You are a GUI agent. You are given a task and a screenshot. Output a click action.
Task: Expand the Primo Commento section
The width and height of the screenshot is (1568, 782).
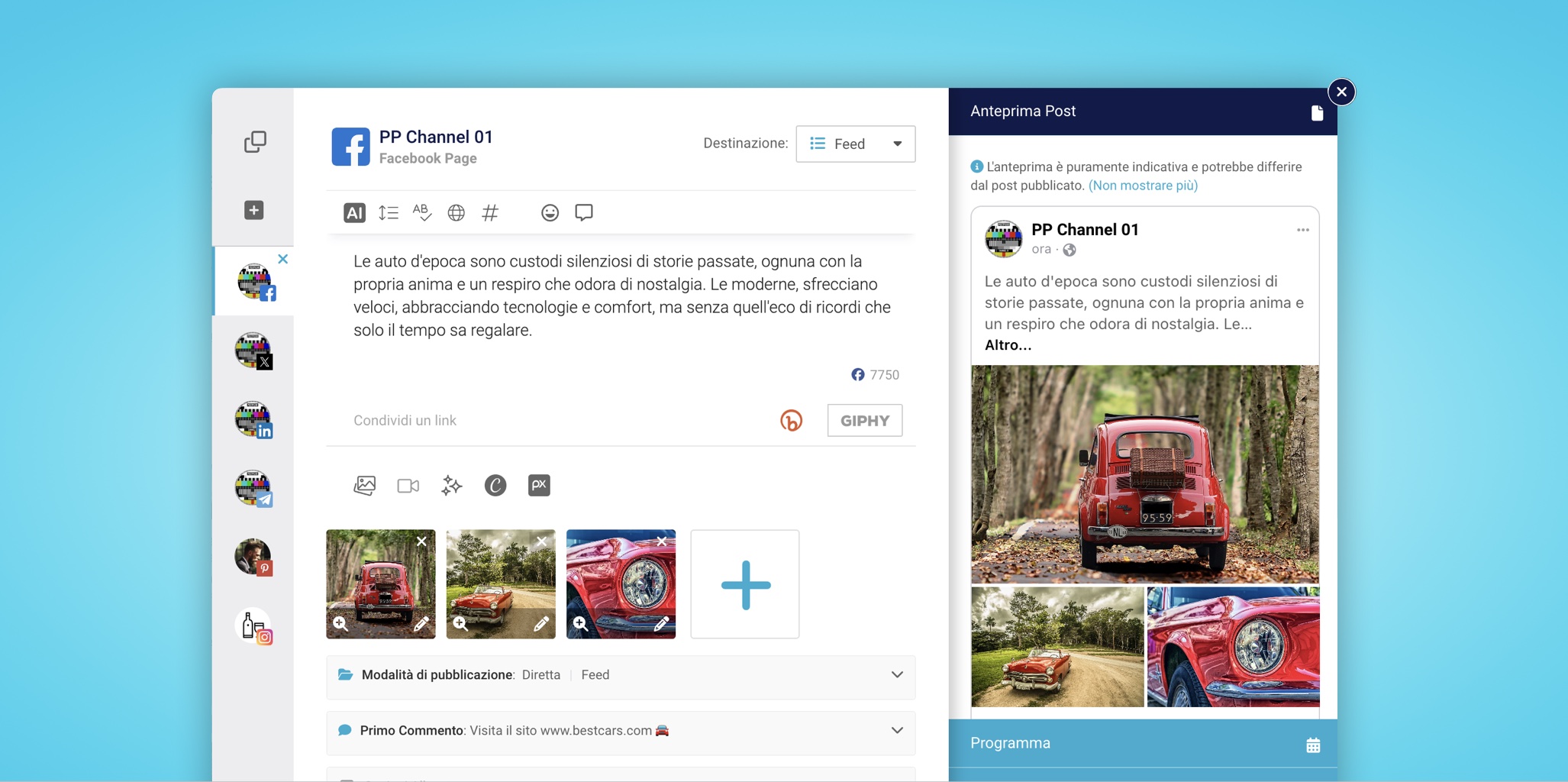897,731
